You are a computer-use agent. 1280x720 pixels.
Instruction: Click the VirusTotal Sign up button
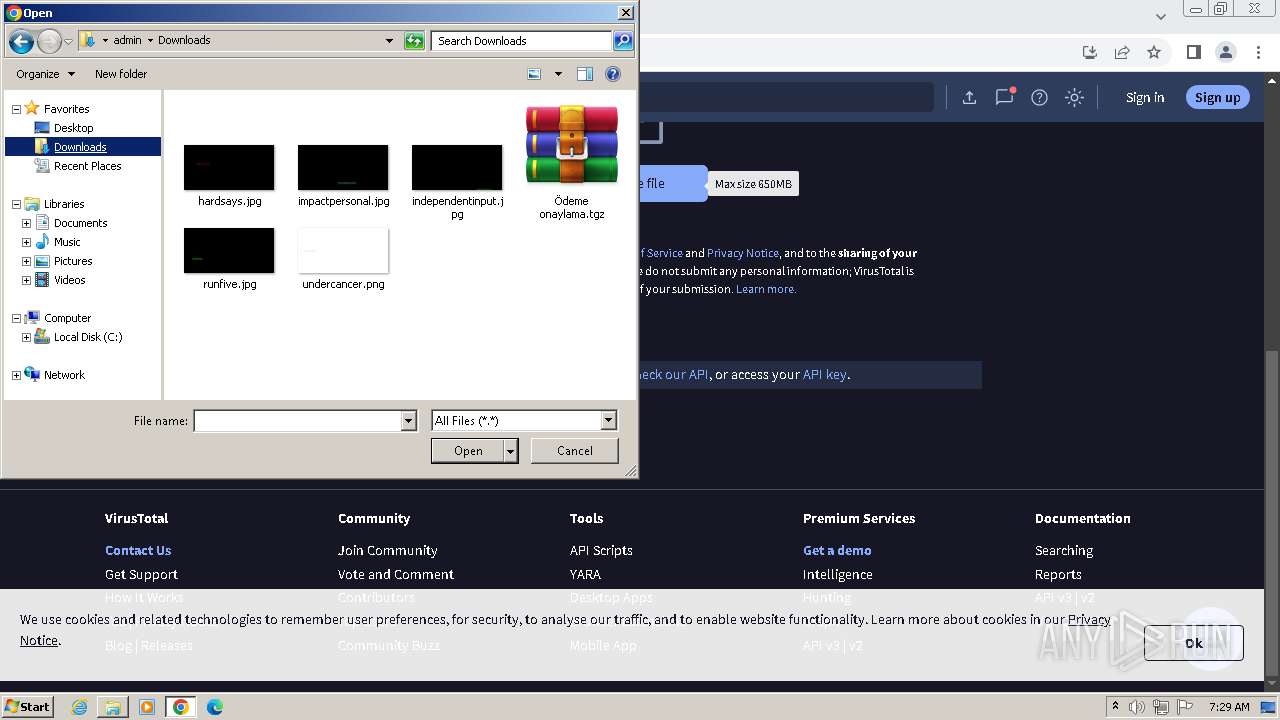(1217, 97)
